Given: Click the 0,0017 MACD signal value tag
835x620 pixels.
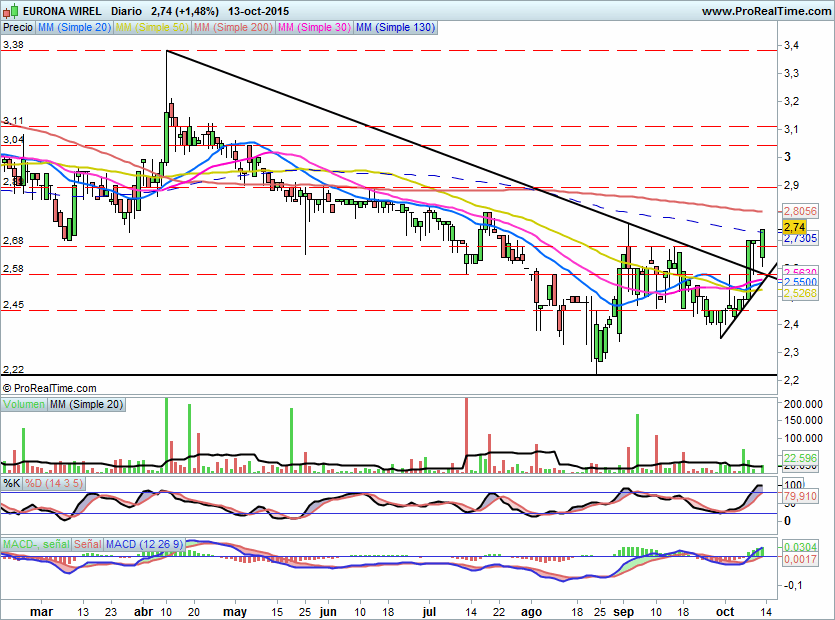Looking at the screenshot, I should (x=800, y=559).
